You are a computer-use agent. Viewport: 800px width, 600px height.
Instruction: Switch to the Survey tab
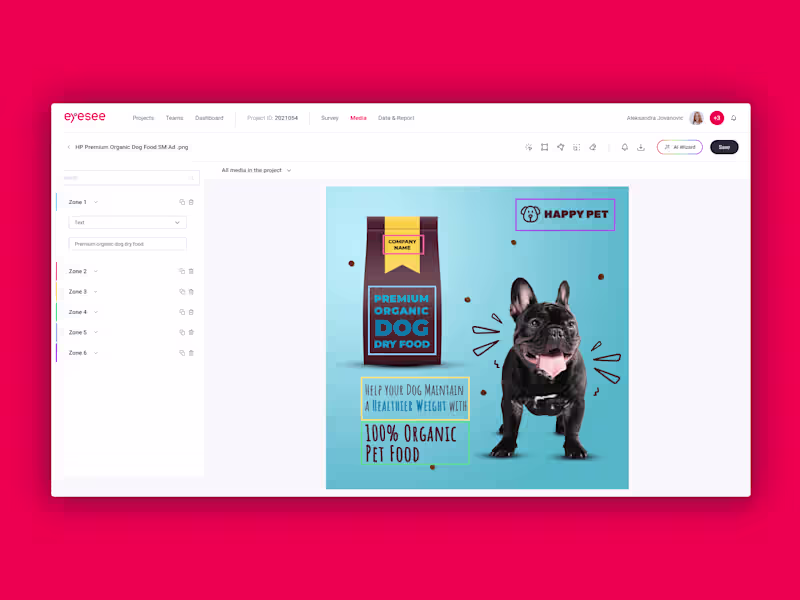[330, 118]
